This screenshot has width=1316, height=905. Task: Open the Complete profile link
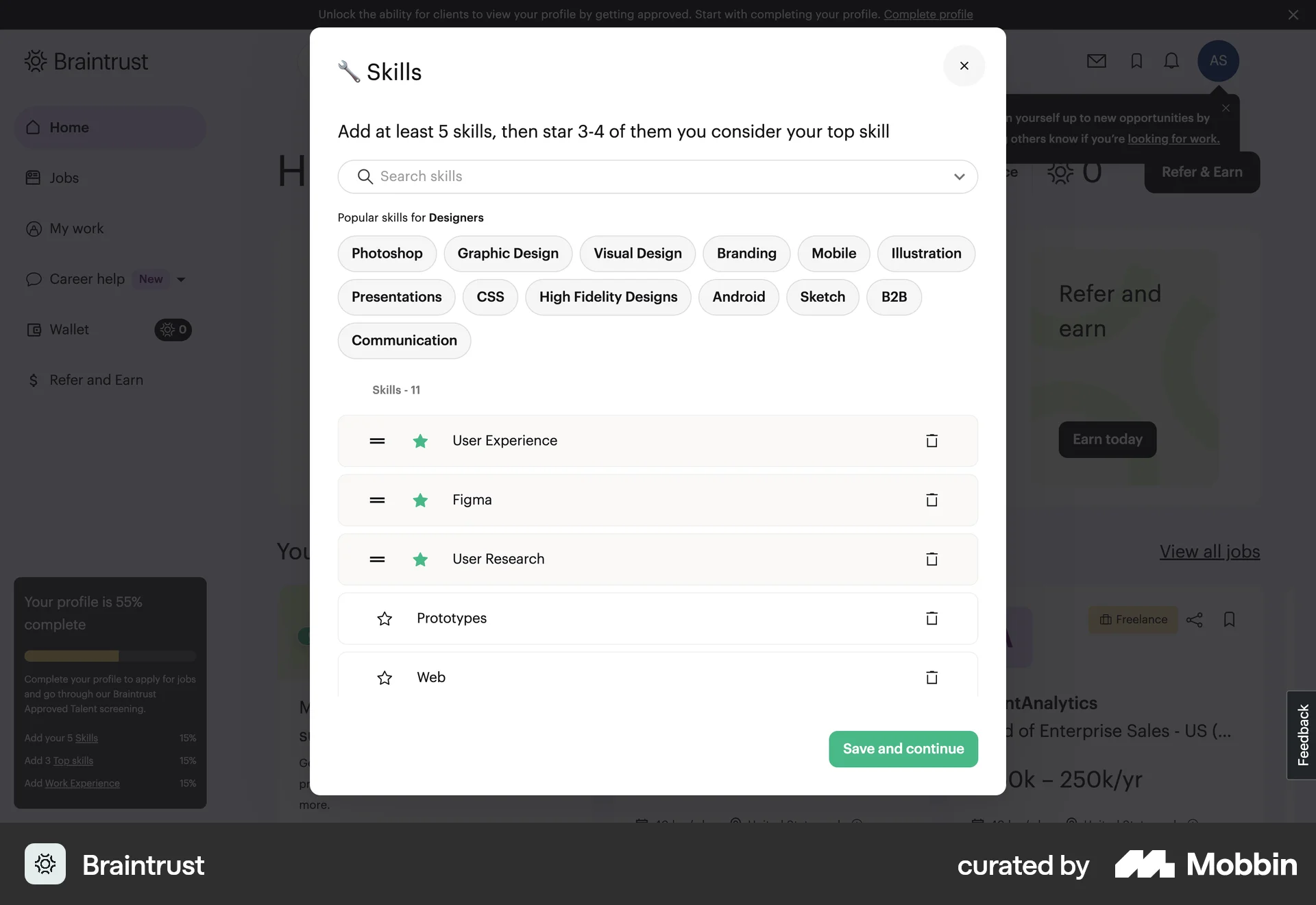coord(929,14)
